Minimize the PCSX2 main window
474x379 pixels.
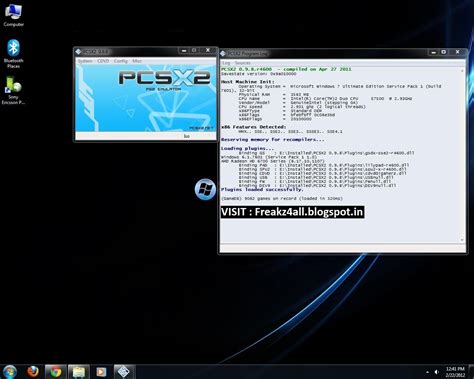(184, 51)
